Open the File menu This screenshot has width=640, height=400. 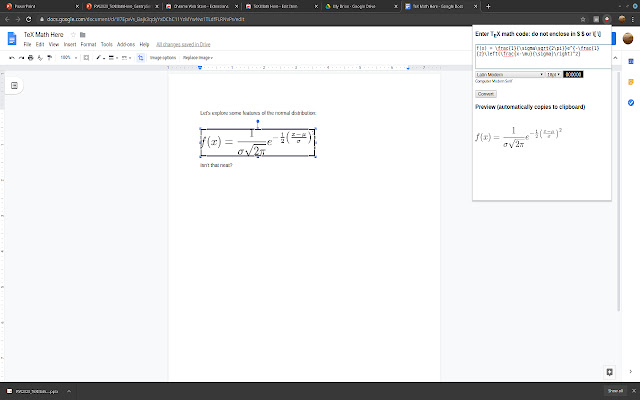(x=27, y=44)
